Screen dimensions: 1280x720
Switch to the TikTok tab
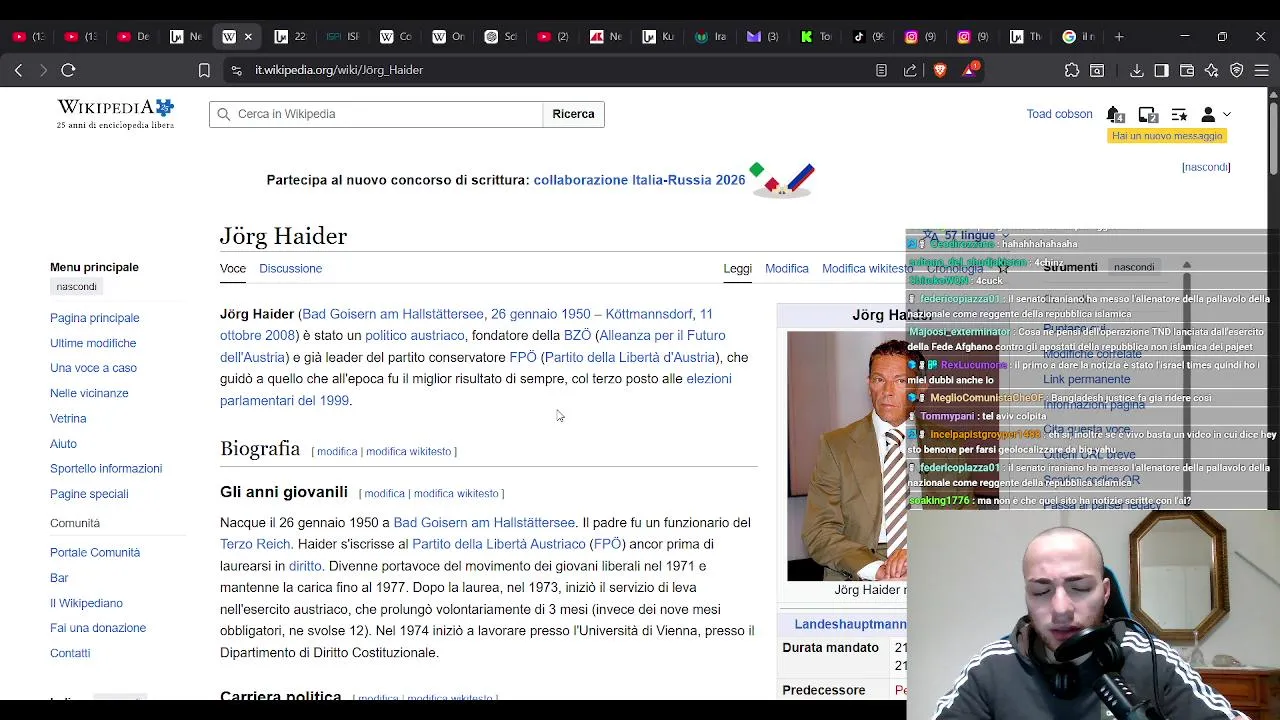(x=868, y=36)
